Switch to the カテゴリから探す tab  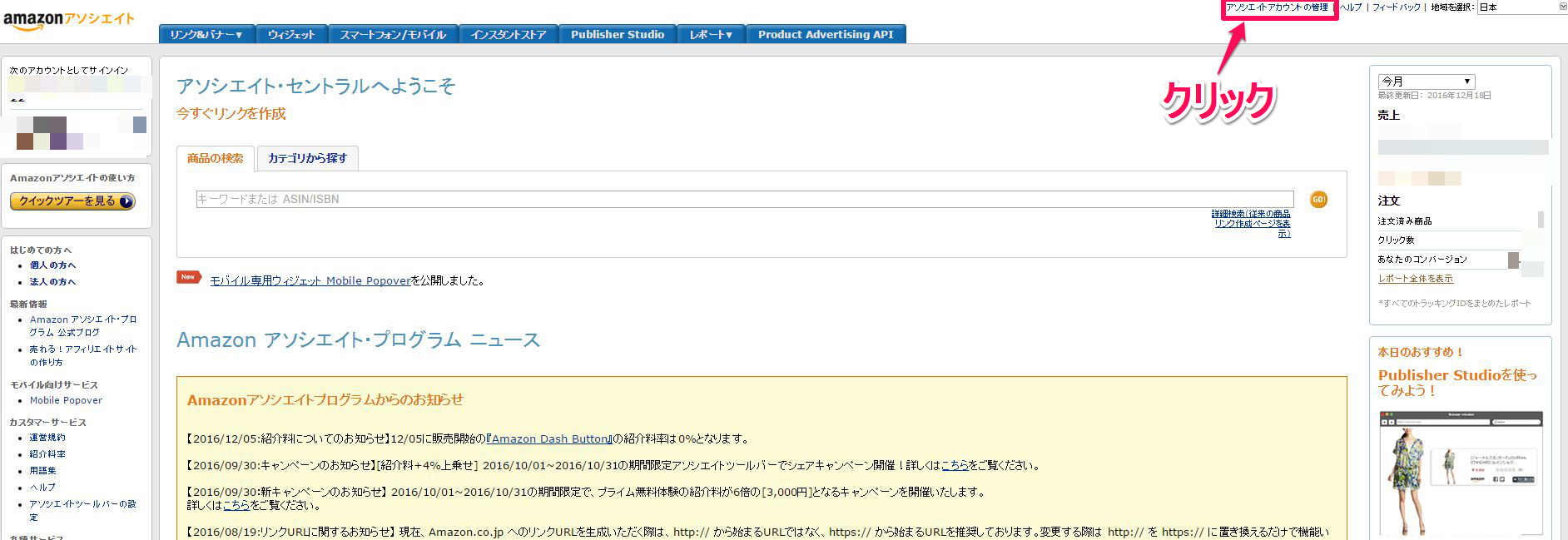(307, 158)
